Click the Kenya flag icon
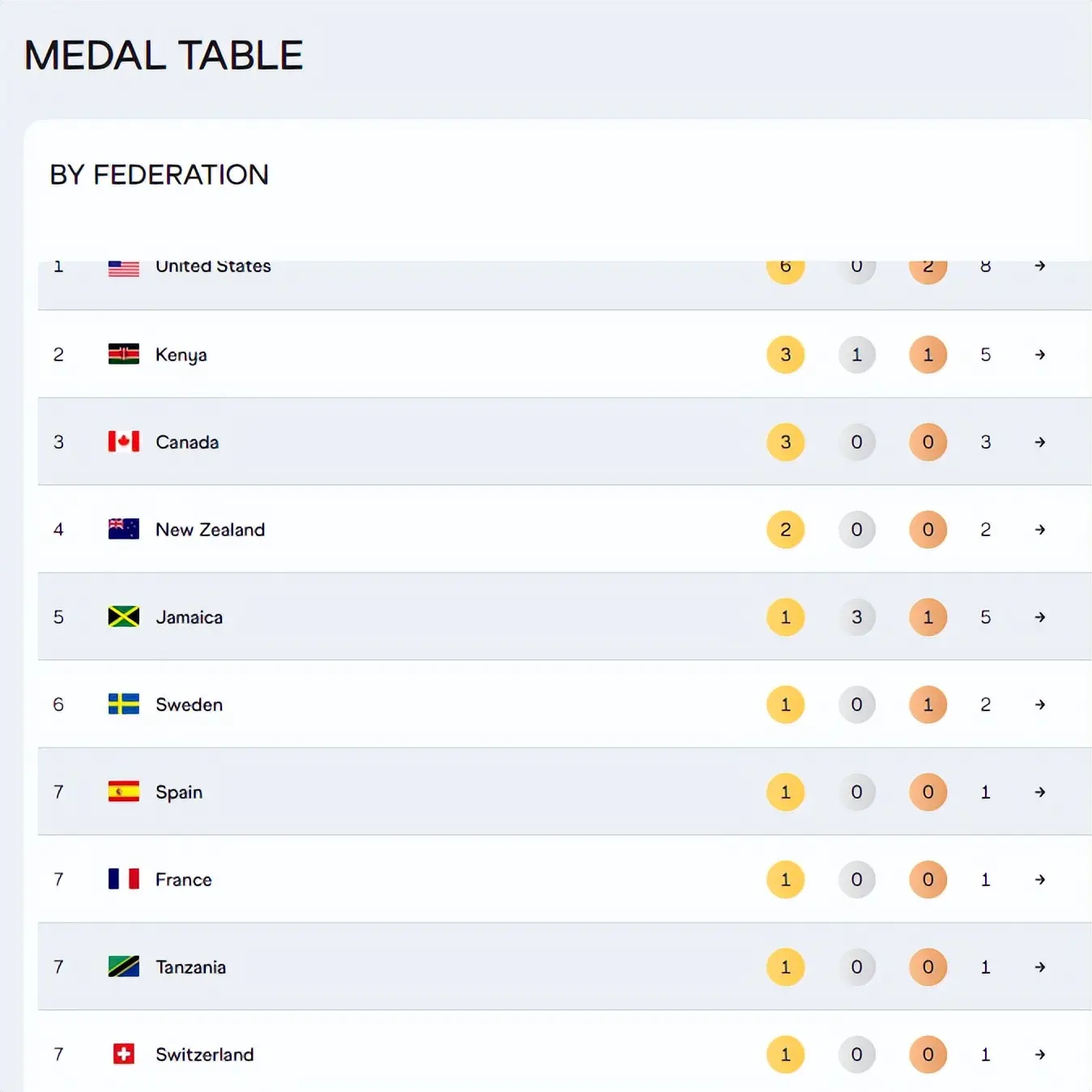 click(123, 354)
